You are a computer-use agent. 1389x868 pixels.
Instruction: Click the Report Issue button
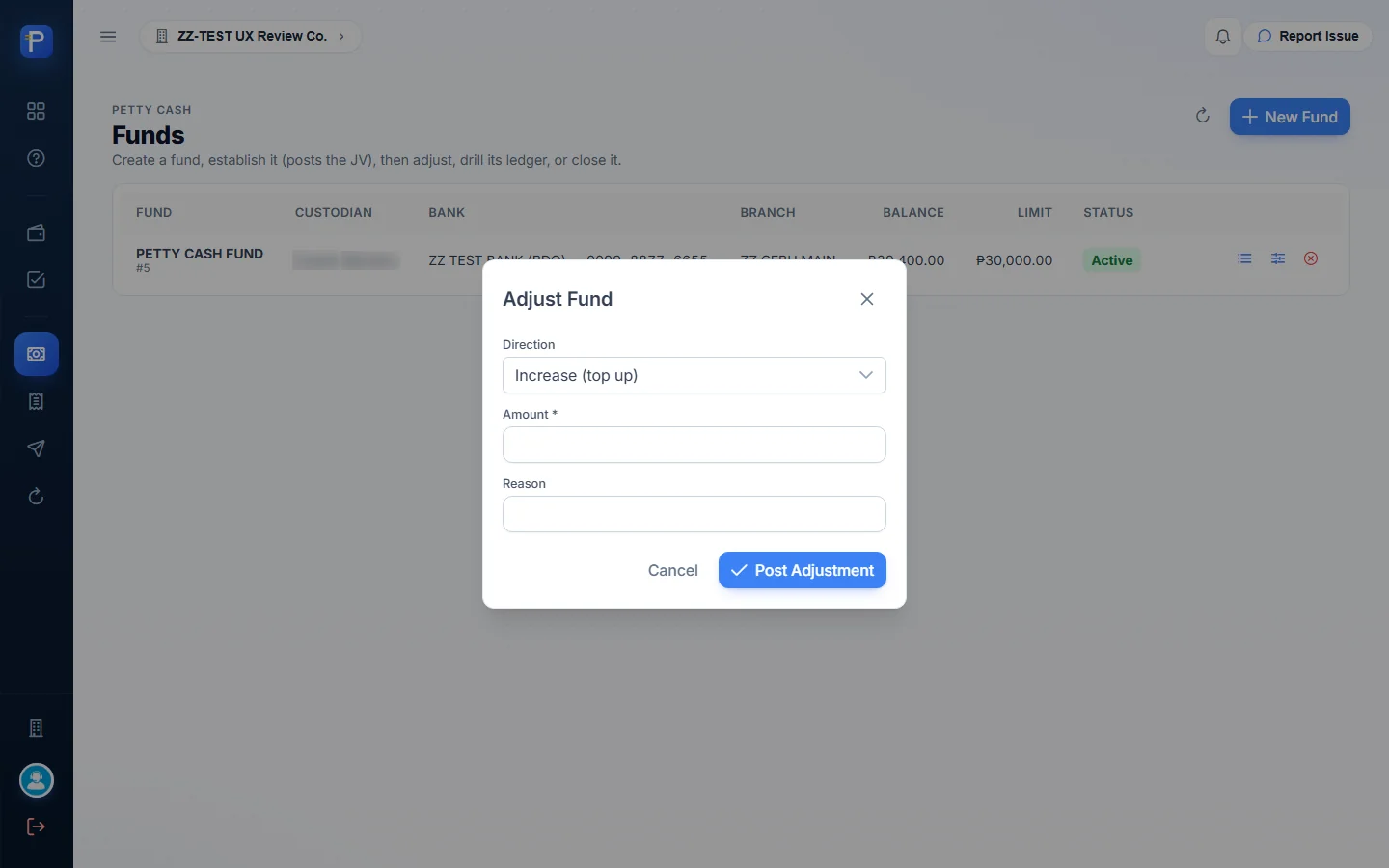tap(1308, 37)
